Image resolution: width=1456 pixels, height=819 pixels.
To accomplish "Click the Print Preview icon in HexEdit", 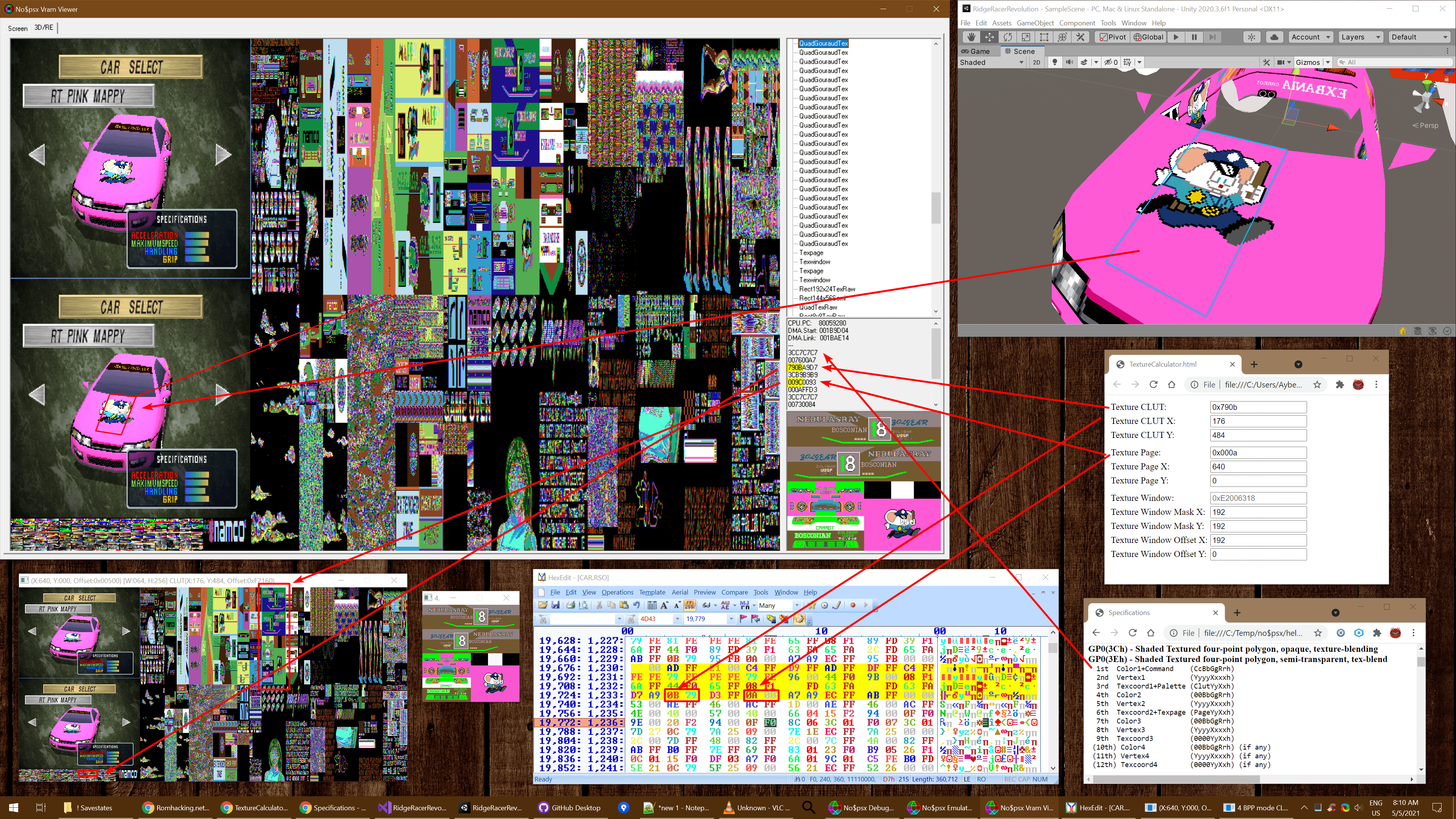I will click(583, 606).
